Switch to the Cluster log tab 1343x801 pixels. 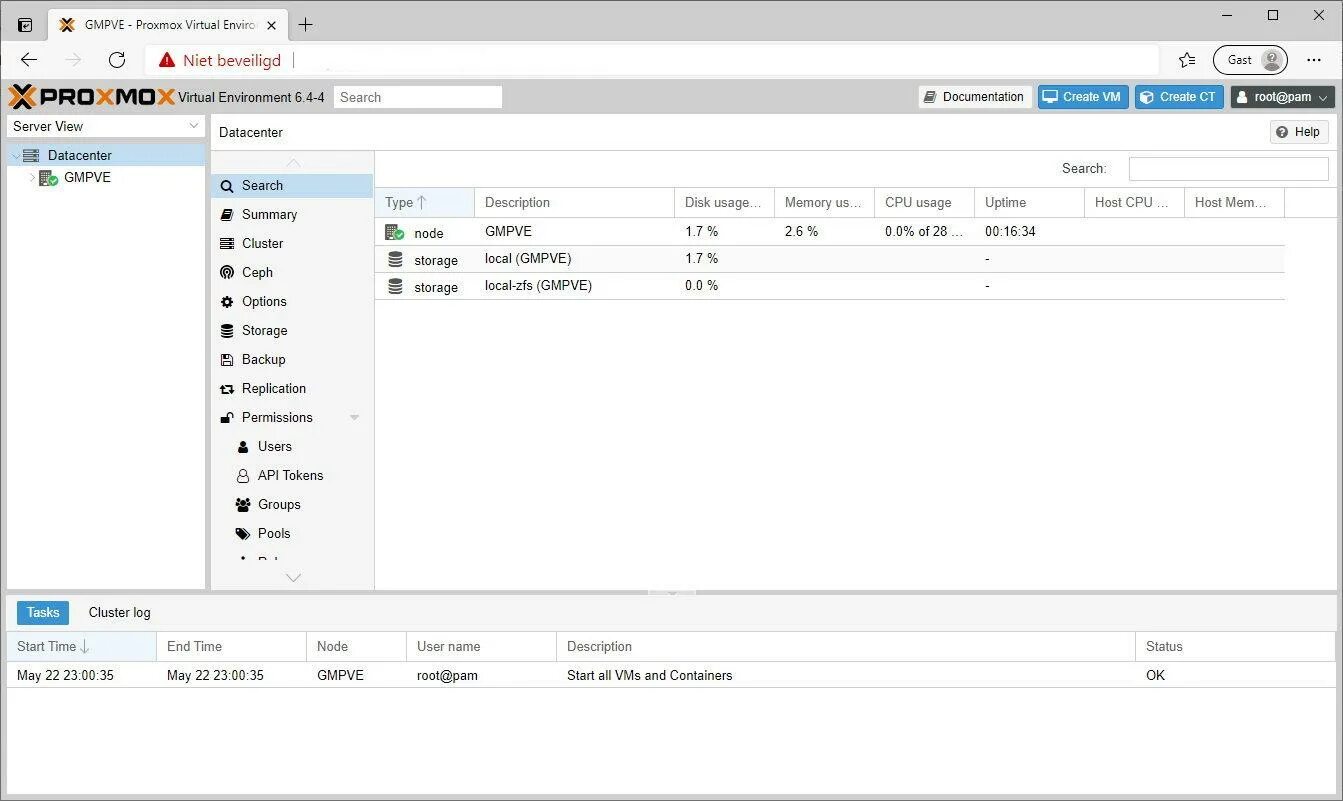pyautogui.click(x=120, y=613)
